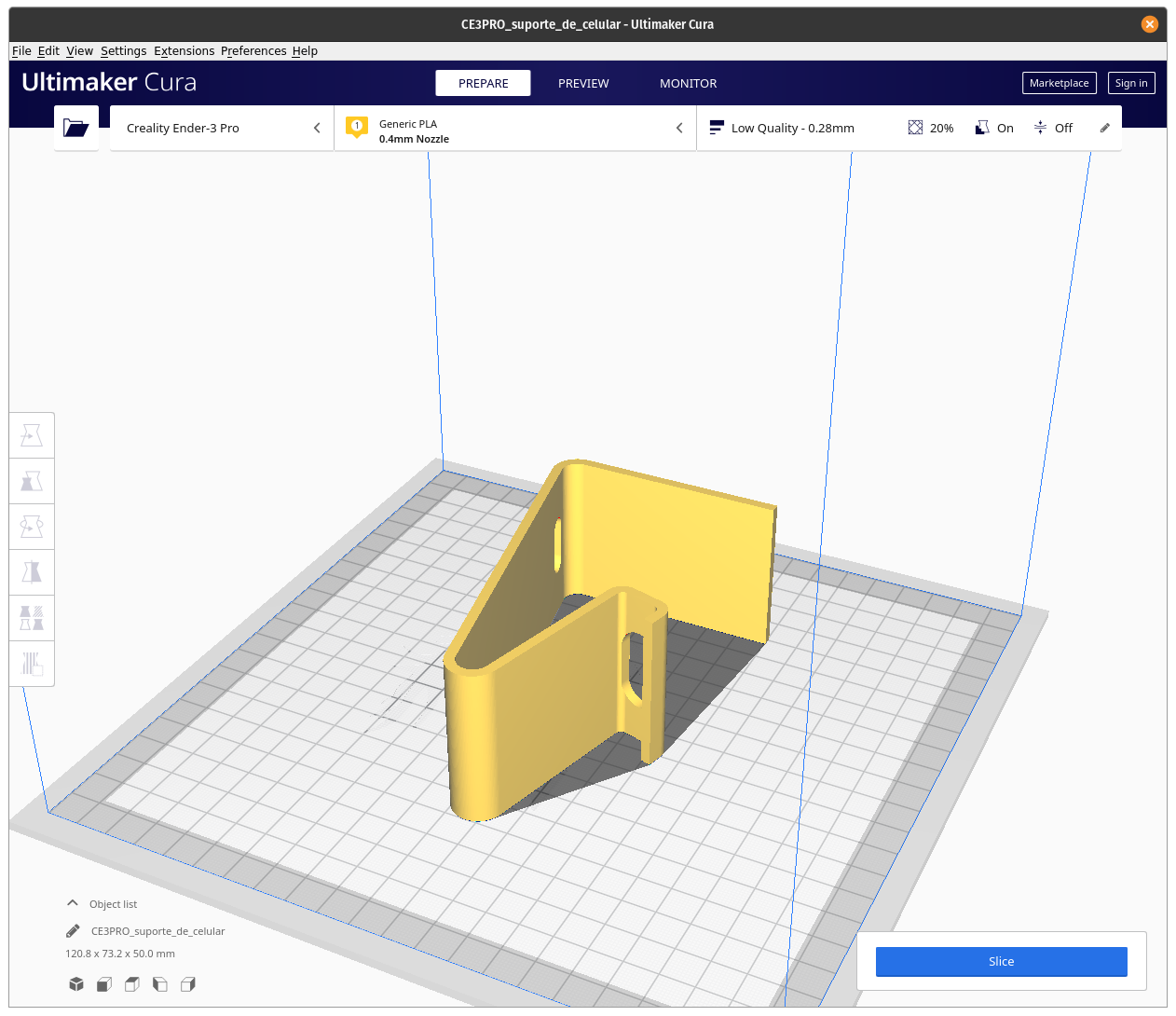Image resolution: width=1176 pixels, height=1016 pixels.
Task: Switch to the MONITOR stage
Action: (x=689, y=83)
